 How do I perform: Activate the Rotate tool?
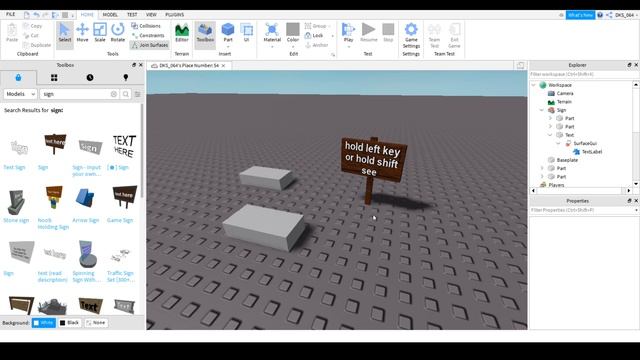point(118,33)
